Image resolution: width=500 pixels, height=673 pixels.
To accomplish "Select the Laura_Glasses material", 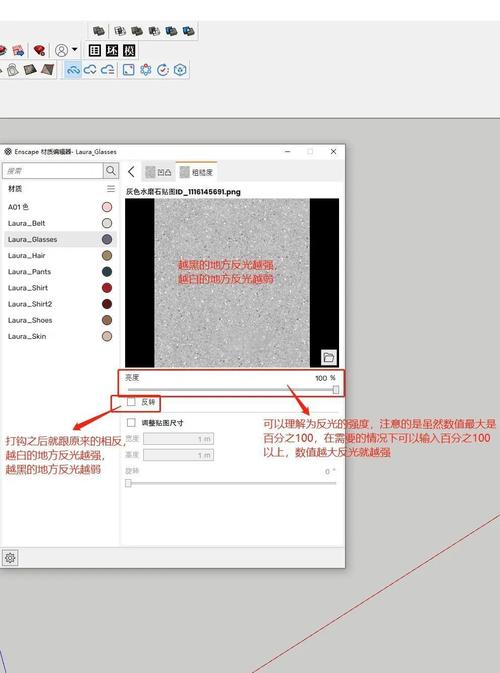I will pyautogui.click(x=60, y=239).
